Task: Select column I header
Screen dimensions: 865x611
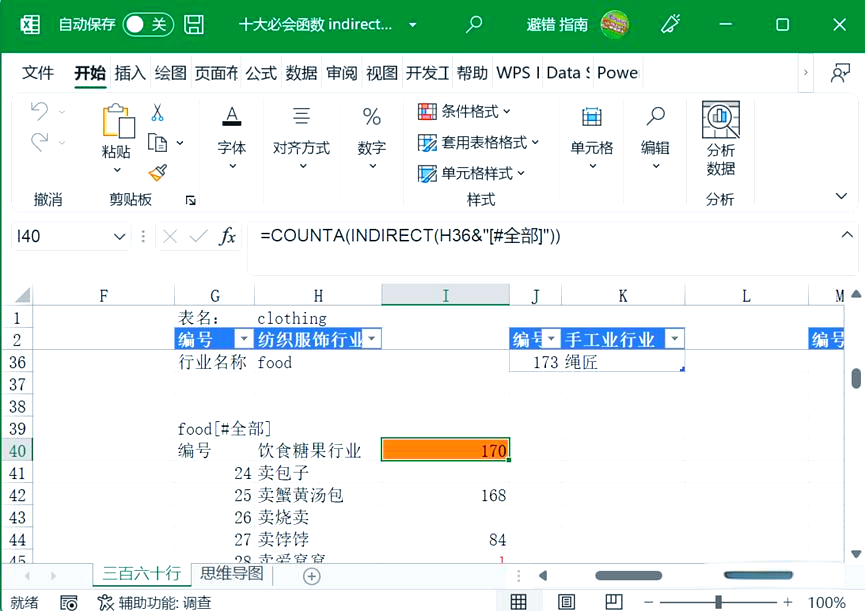Action: 445,296
